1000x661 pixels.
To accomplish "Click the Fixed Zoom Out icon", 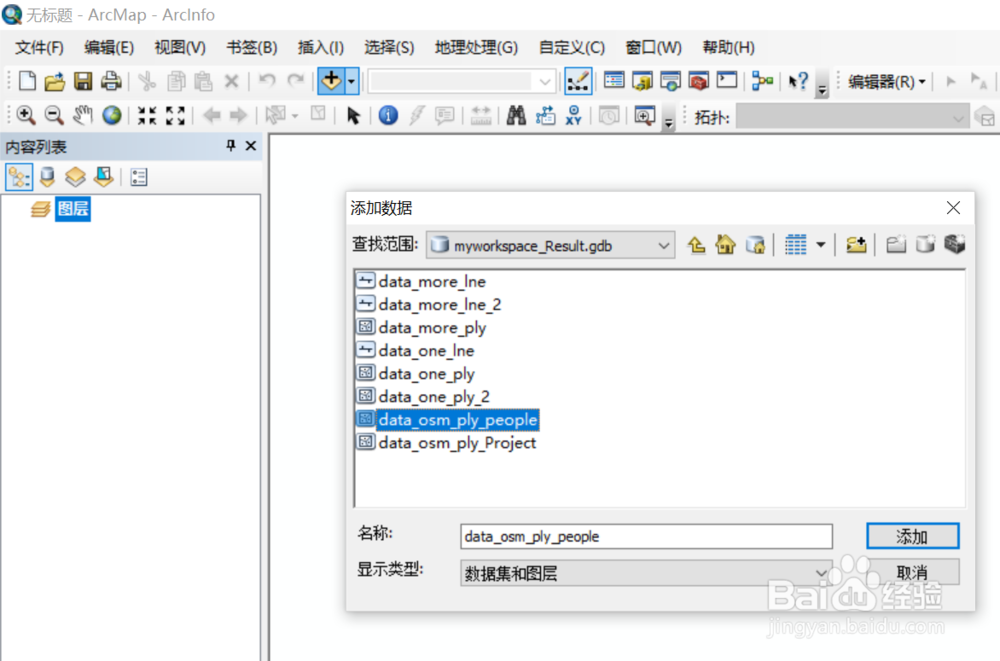I will click(x=175, y=115).
